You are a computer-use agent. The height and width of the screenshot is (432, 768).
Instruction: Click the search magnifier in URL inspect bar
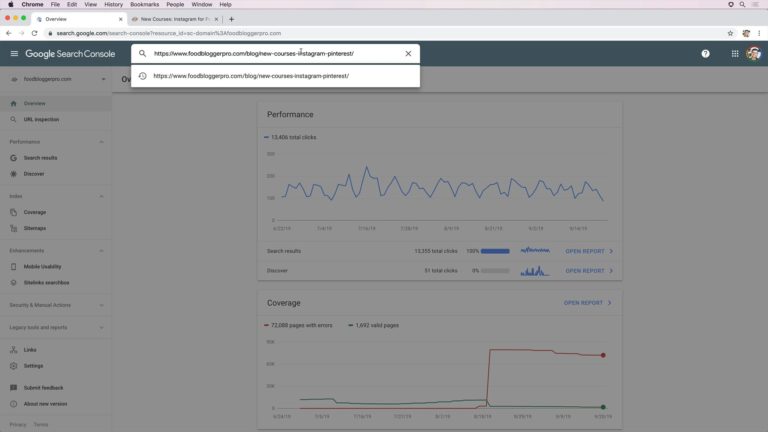point(143,53)
